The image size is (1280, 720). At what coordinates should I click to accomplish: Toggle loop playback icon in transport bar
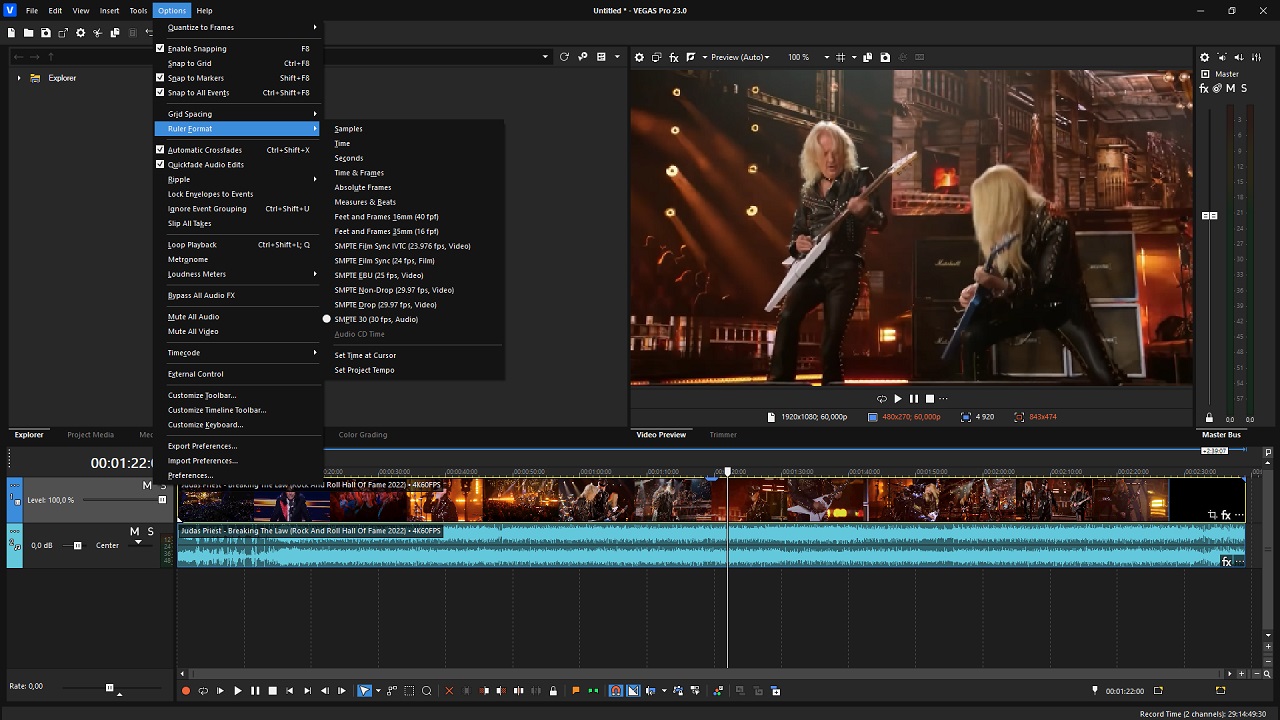point(203,691)
